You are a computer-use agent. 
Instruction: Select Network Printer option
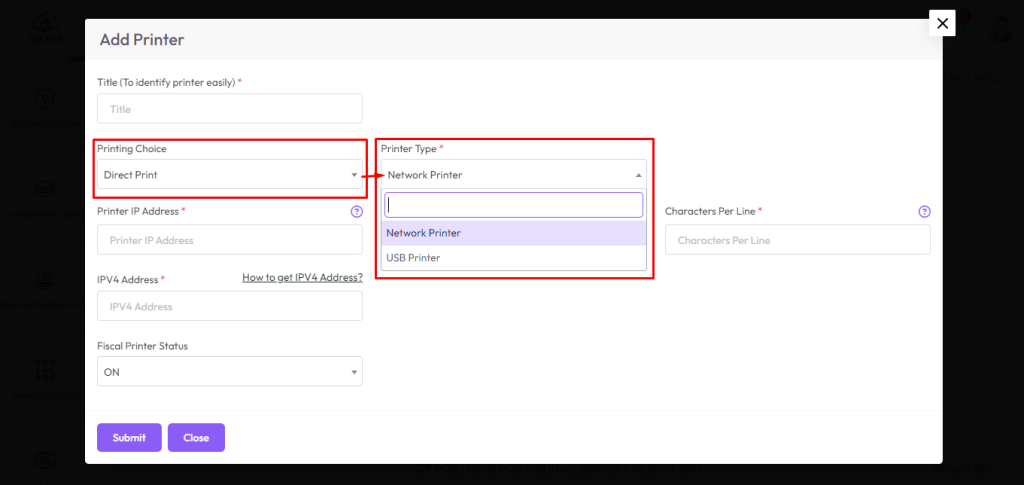coord(514,233)
